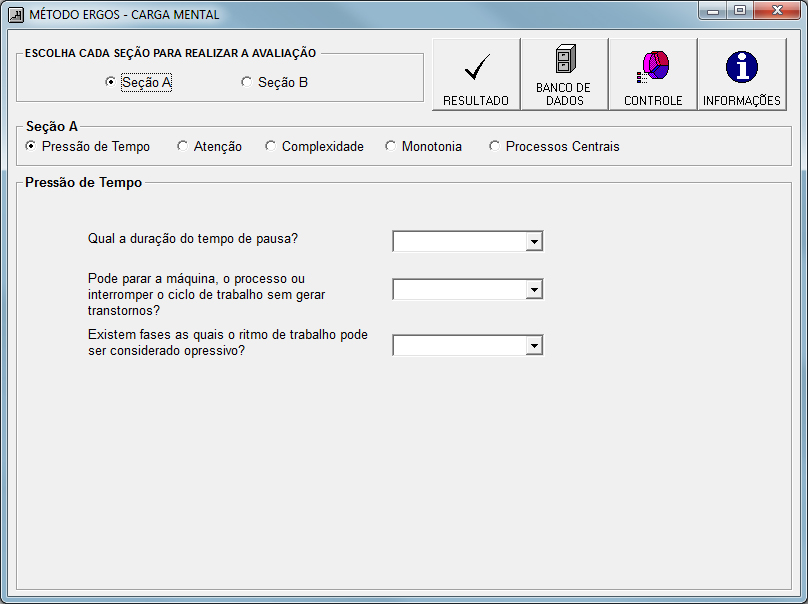Expand the oppressive work rhythm dropdown arrow
808x604 pixels.
pos(534,346)
